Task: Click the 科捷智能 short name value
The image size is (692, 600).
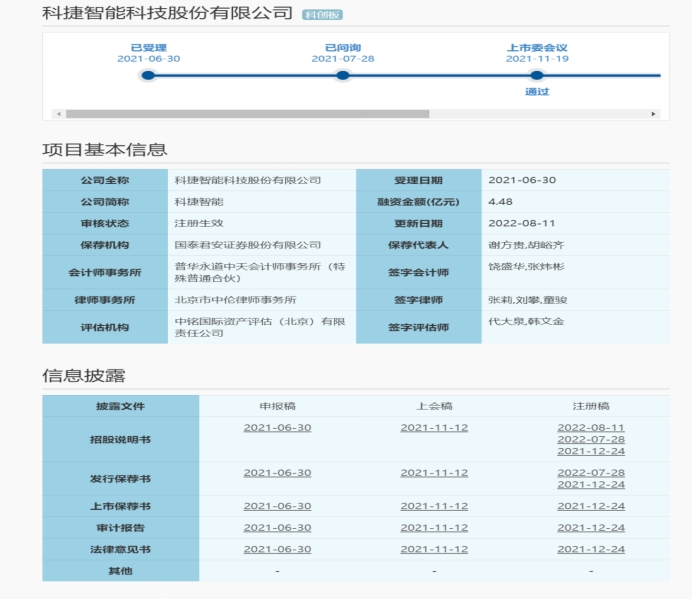Action: [199, 202]
